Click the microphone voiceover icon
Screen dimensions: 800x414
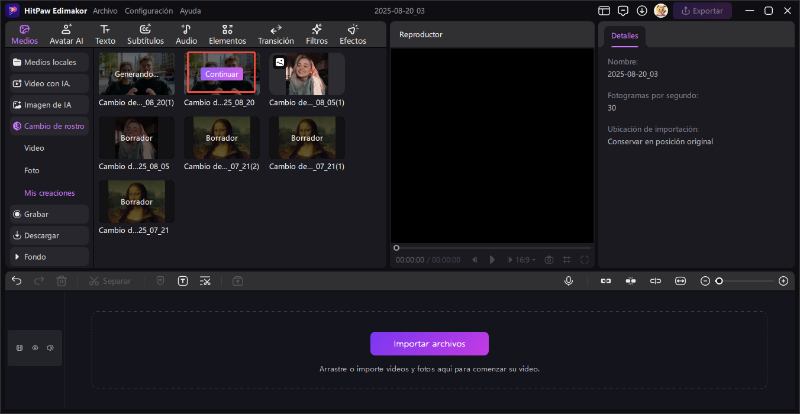pyautogui.click(x=568, y=281)
